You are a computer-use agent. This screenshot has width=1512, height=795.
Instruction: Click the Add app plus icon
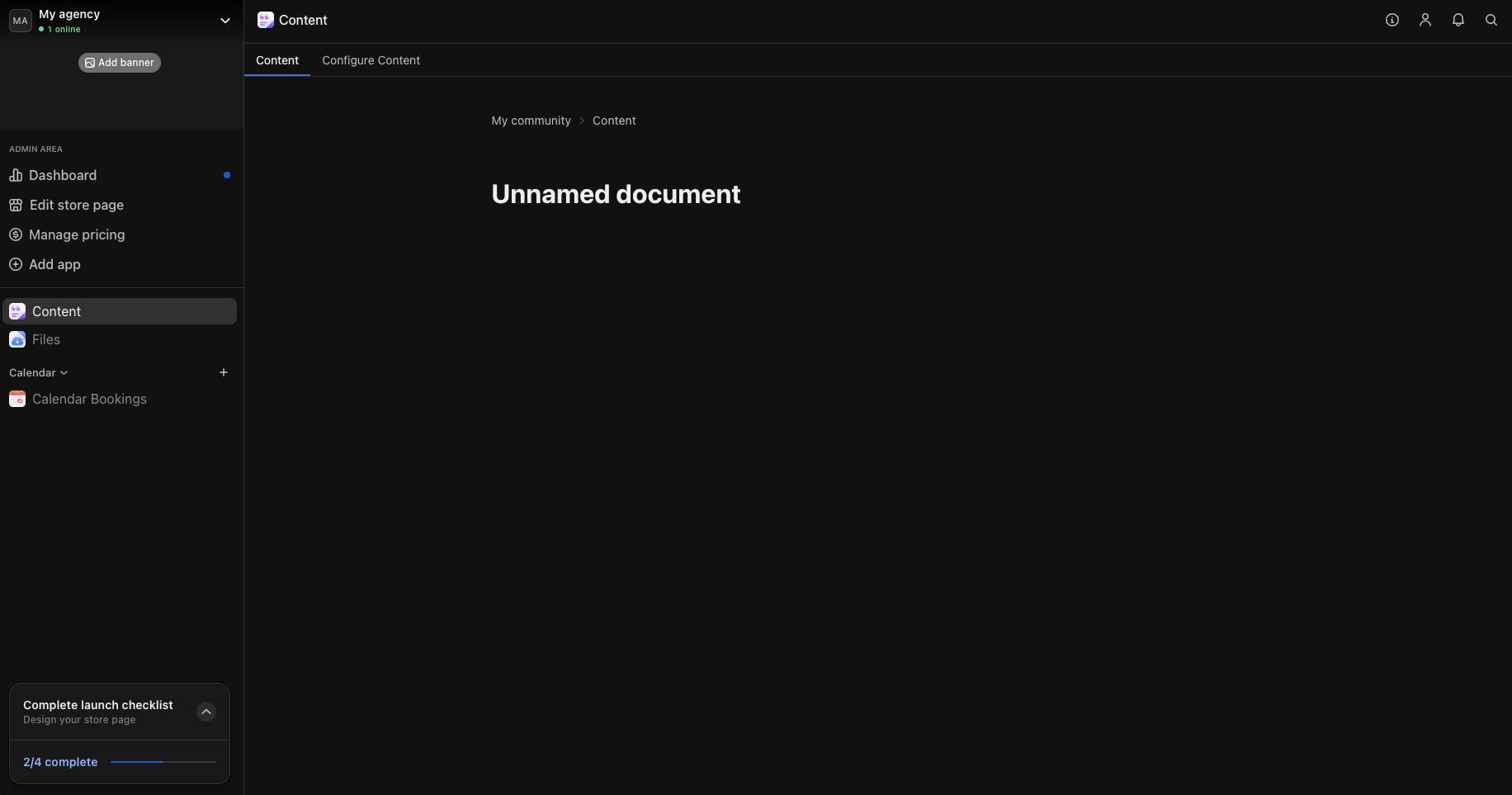tap(17, 264)
